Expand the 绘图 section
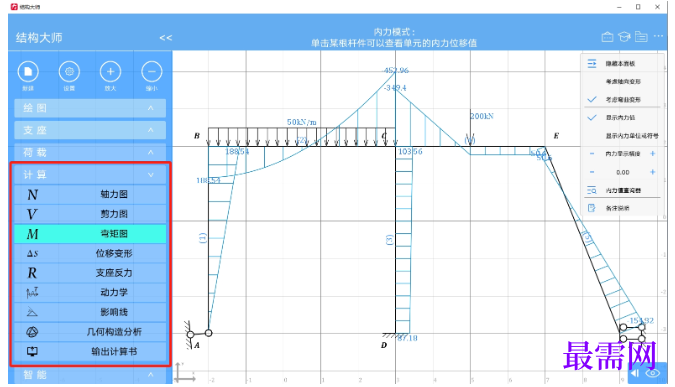 click(90, 108)
